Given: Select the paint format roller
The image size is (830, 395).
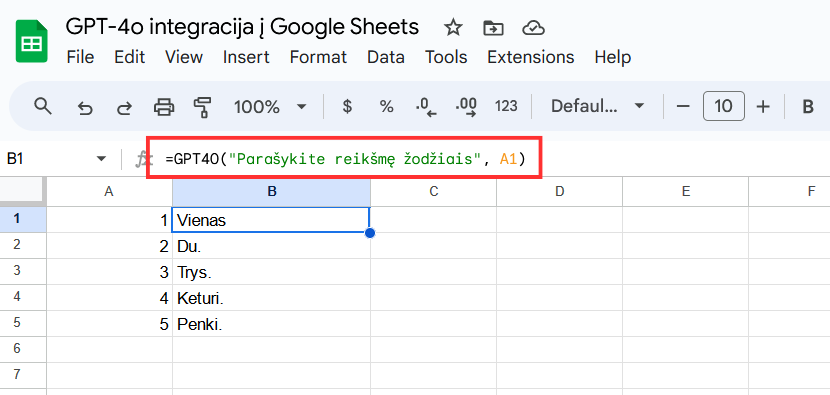Looking at the screenshot, I should [x=202, y=107].
